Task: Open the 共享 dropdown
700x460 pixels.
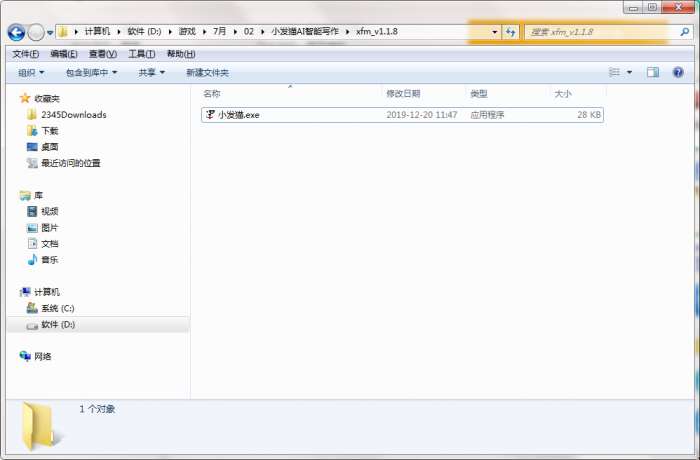Action: tap(151, 72)
